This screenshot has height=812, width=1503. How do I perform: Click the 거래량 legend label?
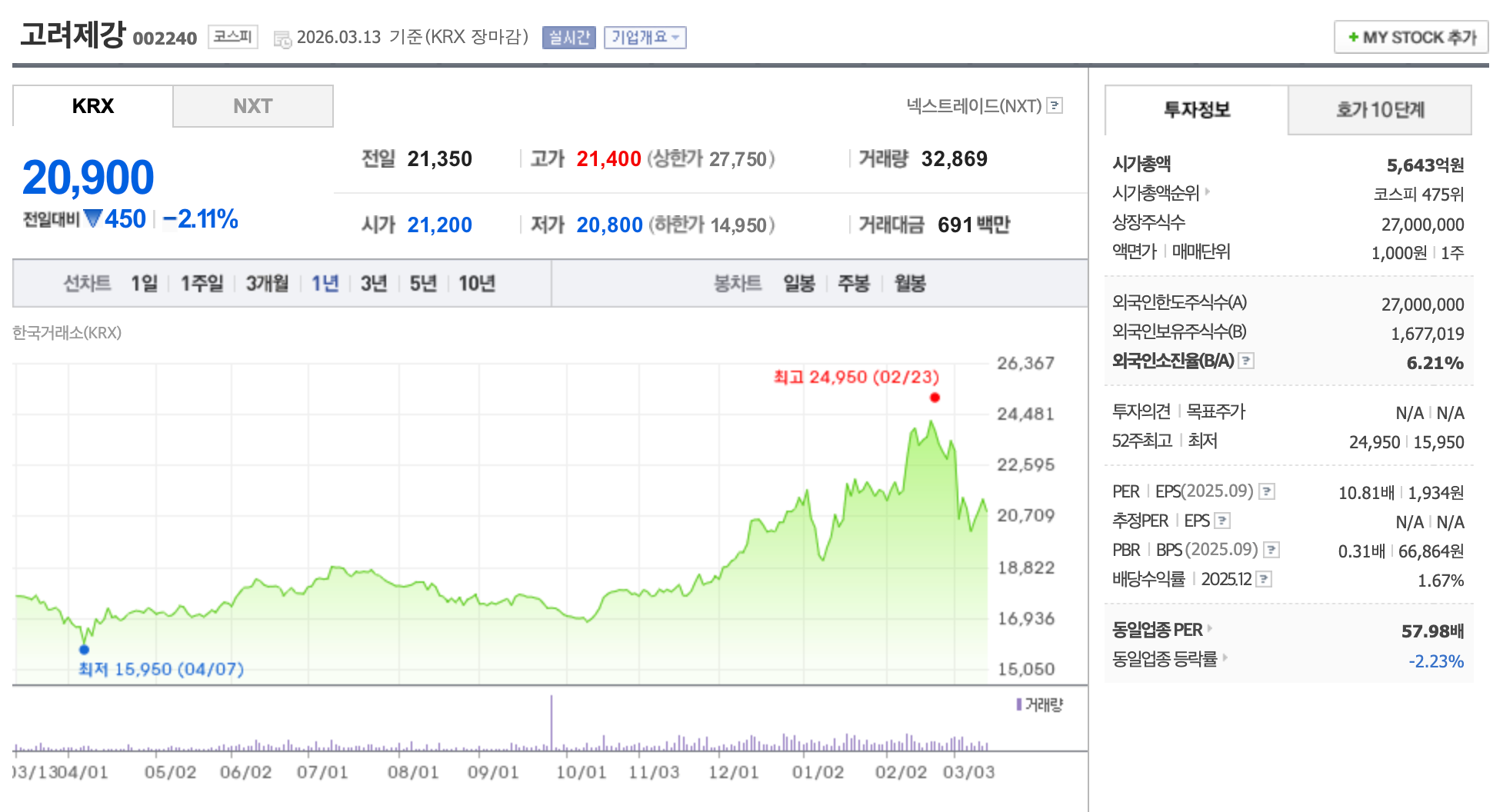[x=1040, y=704]
